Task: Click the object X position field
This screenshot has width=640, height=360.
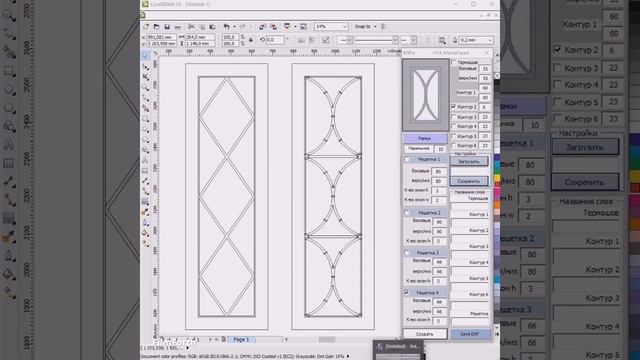Action: [161, 37]
